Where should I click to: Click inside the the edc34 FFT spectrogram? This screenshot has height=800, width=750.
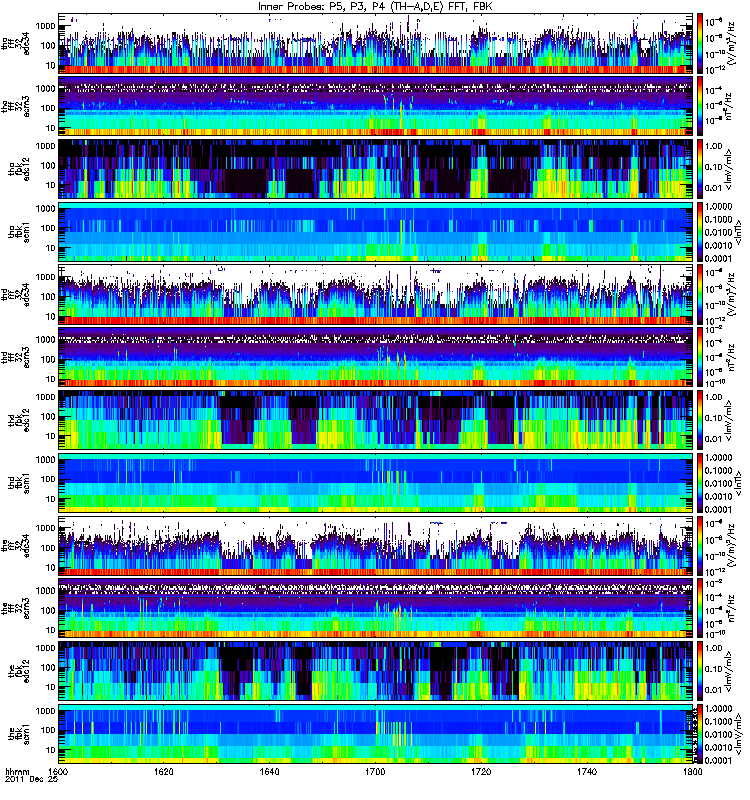pyautogui.click(x=375, y=545)
